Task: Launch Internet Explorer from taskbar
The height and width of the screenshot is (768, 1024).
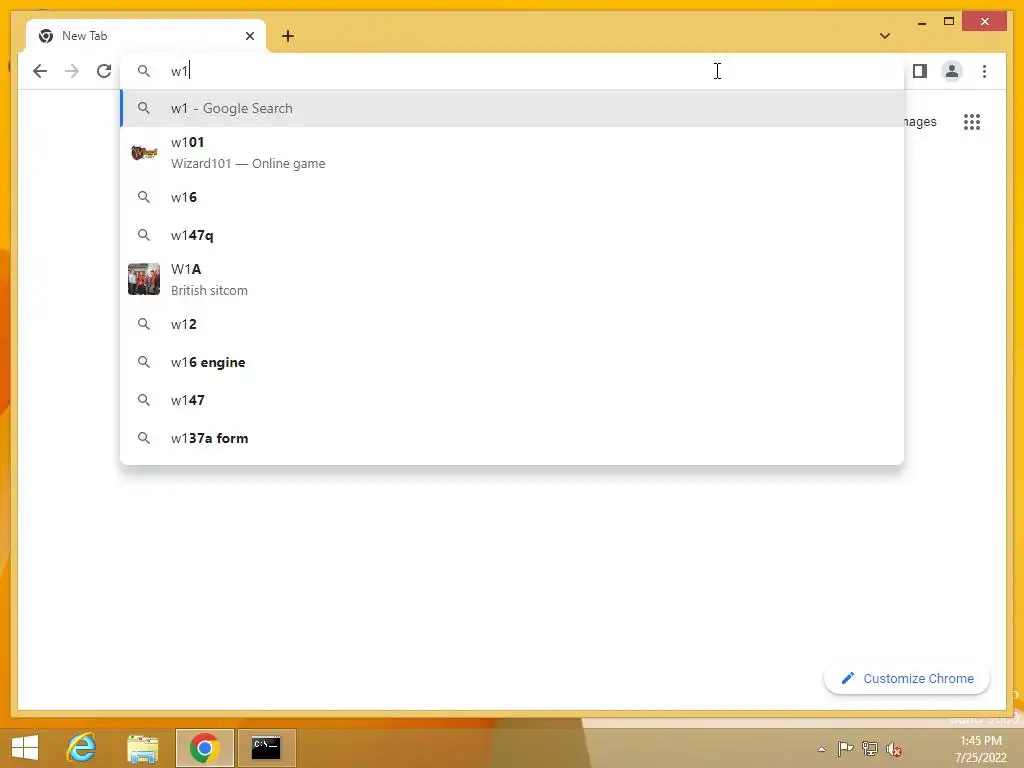Action: [82, 748]
